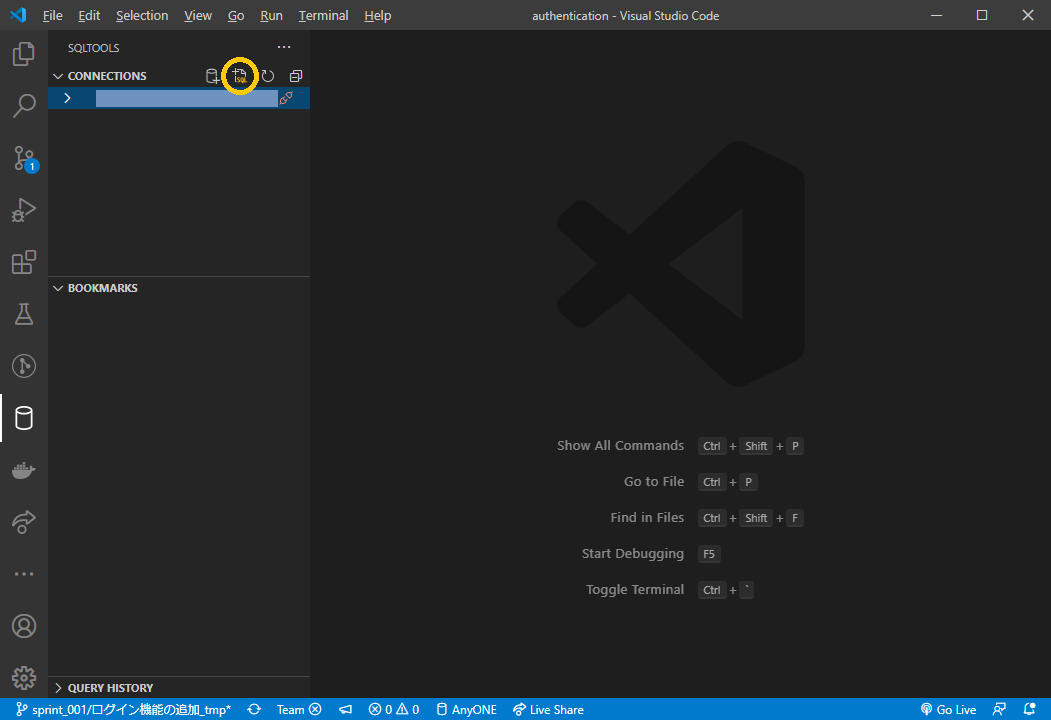Open the Extensions view
1051x720 pixels.
point(23,261)
